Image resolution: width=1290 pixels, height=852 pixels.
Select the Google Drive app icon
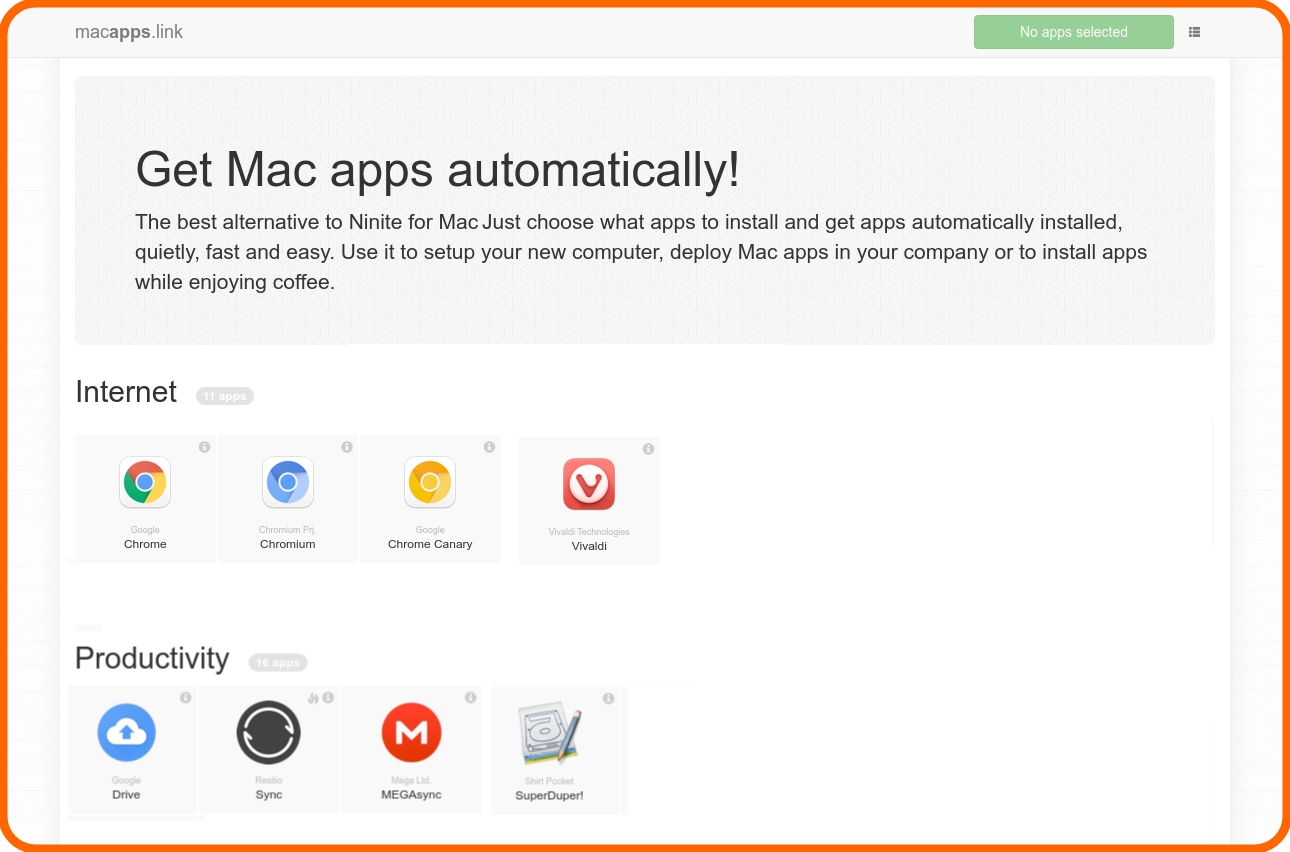127,733
